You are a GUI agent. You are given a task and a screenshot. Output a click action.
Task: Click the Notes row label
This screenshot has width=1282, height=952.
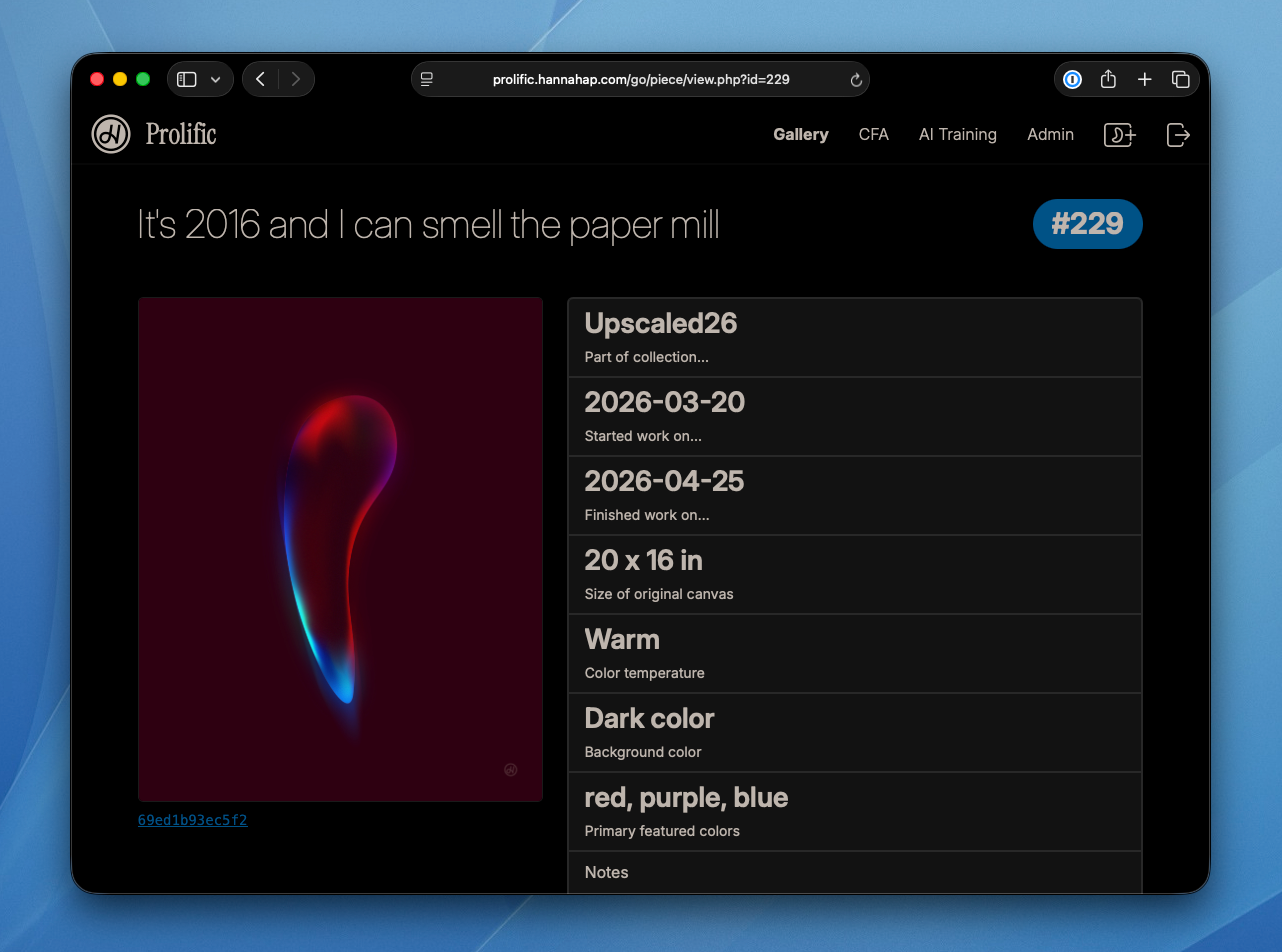click(607, 872)
